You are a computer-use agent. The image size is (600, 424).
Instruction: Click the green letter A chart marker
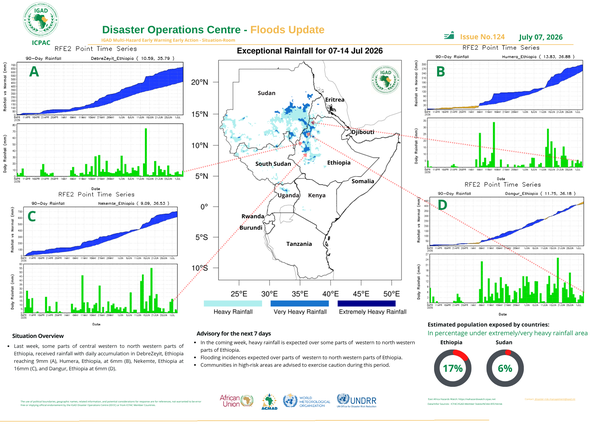pos(34,72)
